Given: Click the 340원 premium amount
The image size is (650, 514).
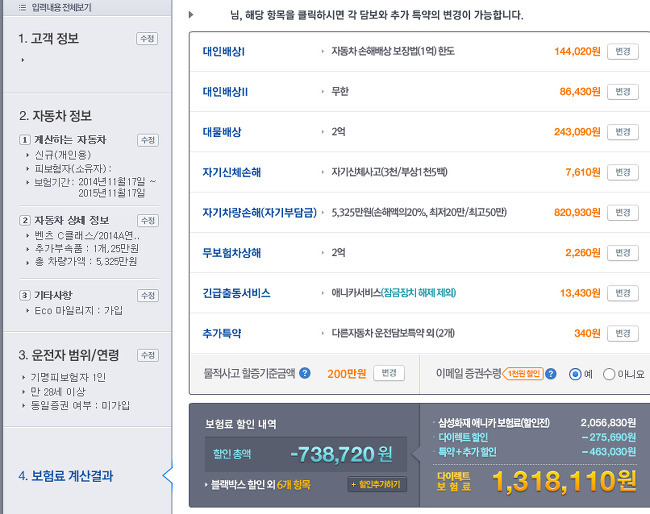Looking at the screenshot, I should tap(587, 333).
